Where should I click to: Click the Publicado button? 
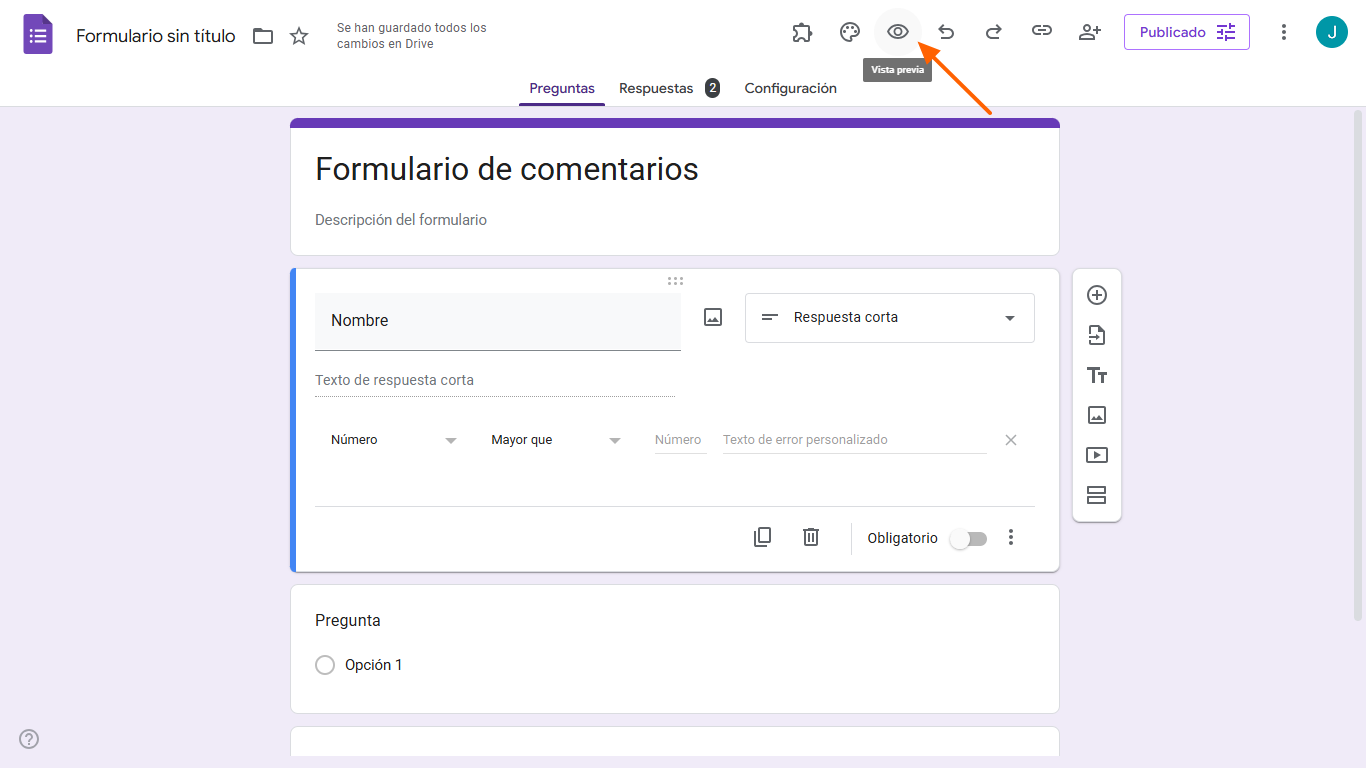click(x=1186, y=31)
